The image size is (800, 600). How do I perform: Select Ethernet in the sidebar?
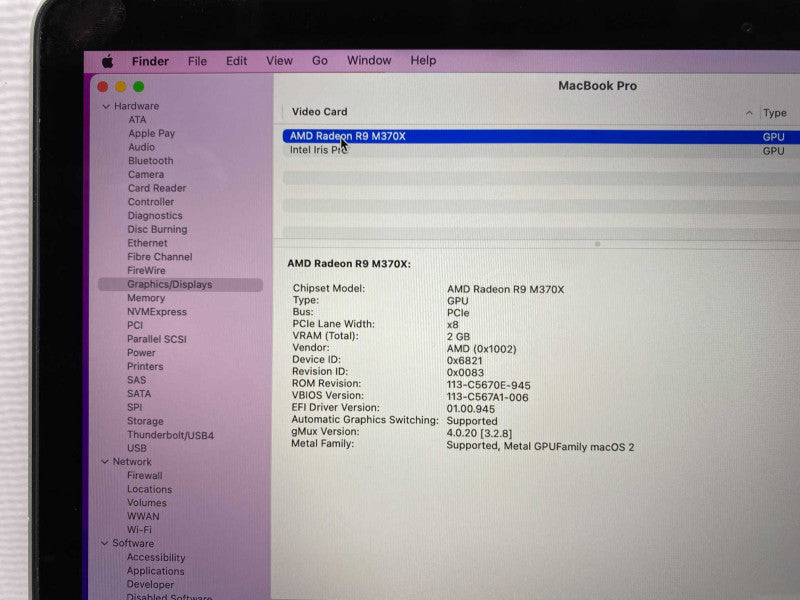147,243
